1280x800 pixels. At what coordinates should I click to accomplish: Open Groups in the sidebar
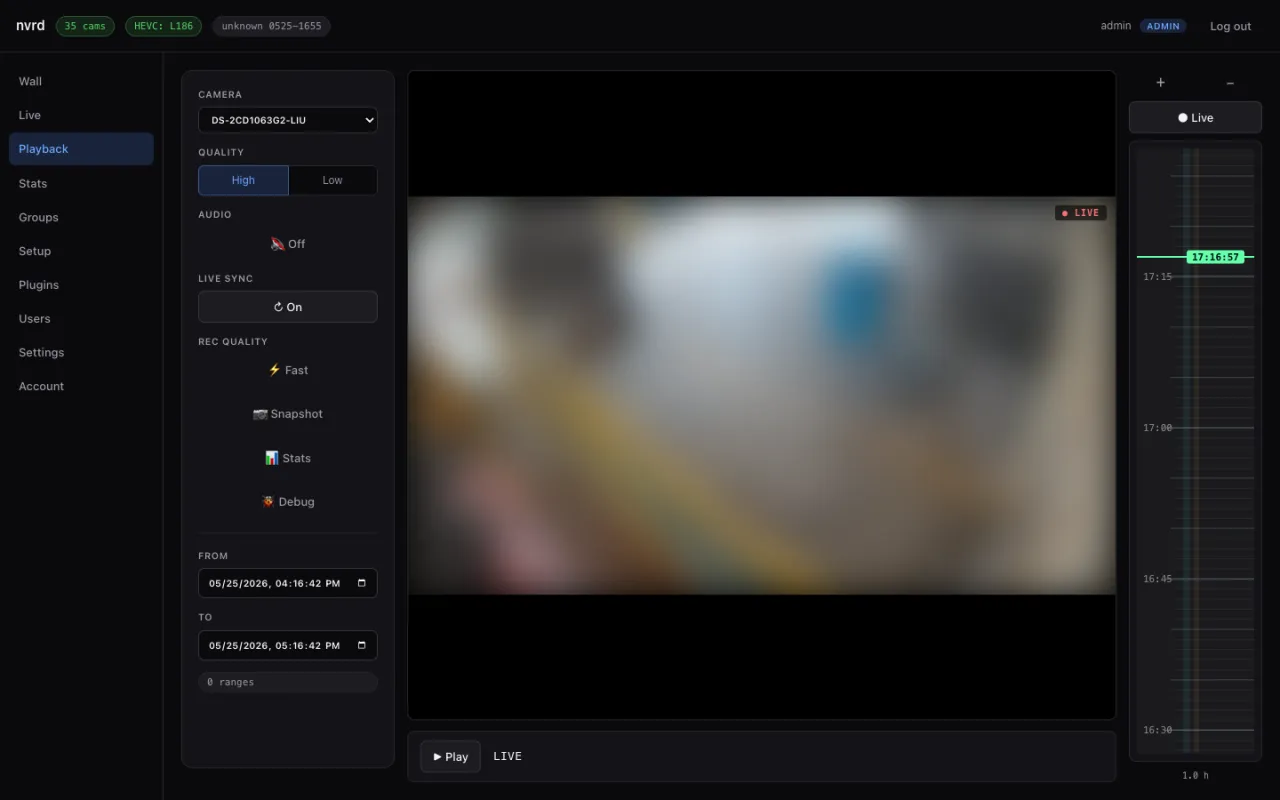pyautogui.click(x=81, y=217)
